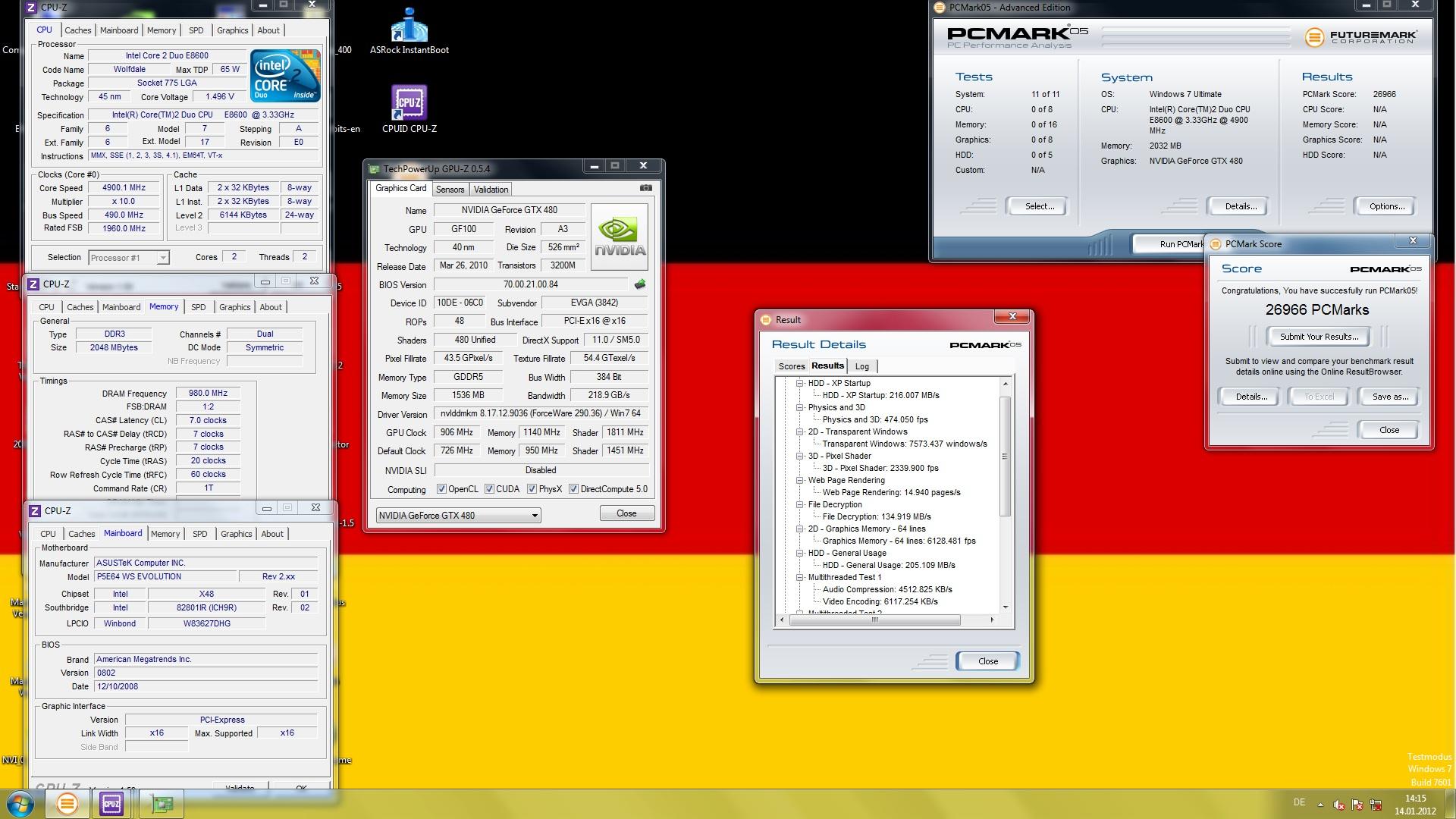Click the Run PCMark button
The height and width of the screenshot is (819, 1456).
(1169, 244)
